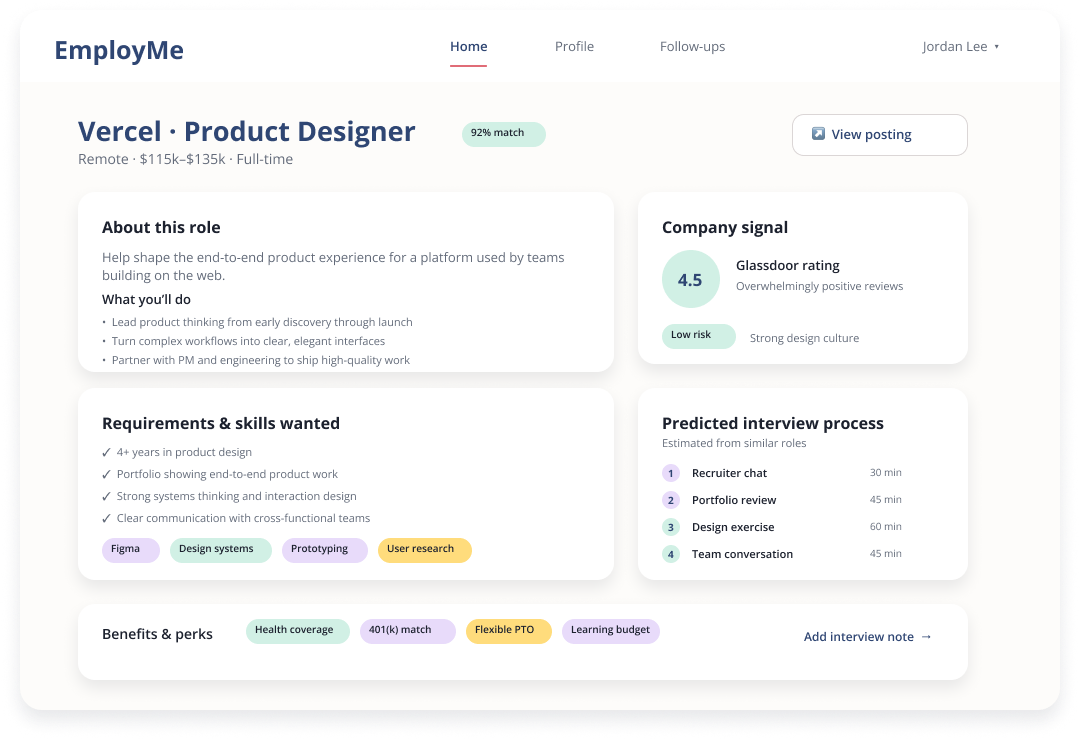This screenshot has width=1080, height=740.
Task: Click Strong design culture text
Action: point(804,338)
